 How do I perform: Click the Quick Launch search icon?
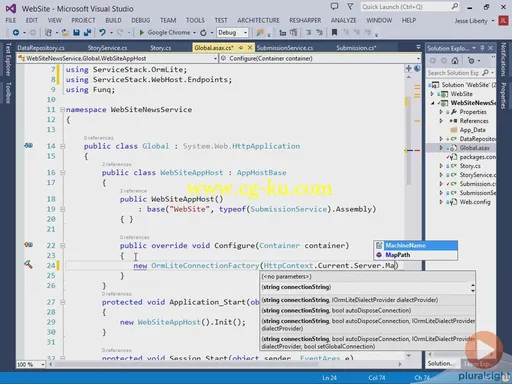(x=455, y=6)
